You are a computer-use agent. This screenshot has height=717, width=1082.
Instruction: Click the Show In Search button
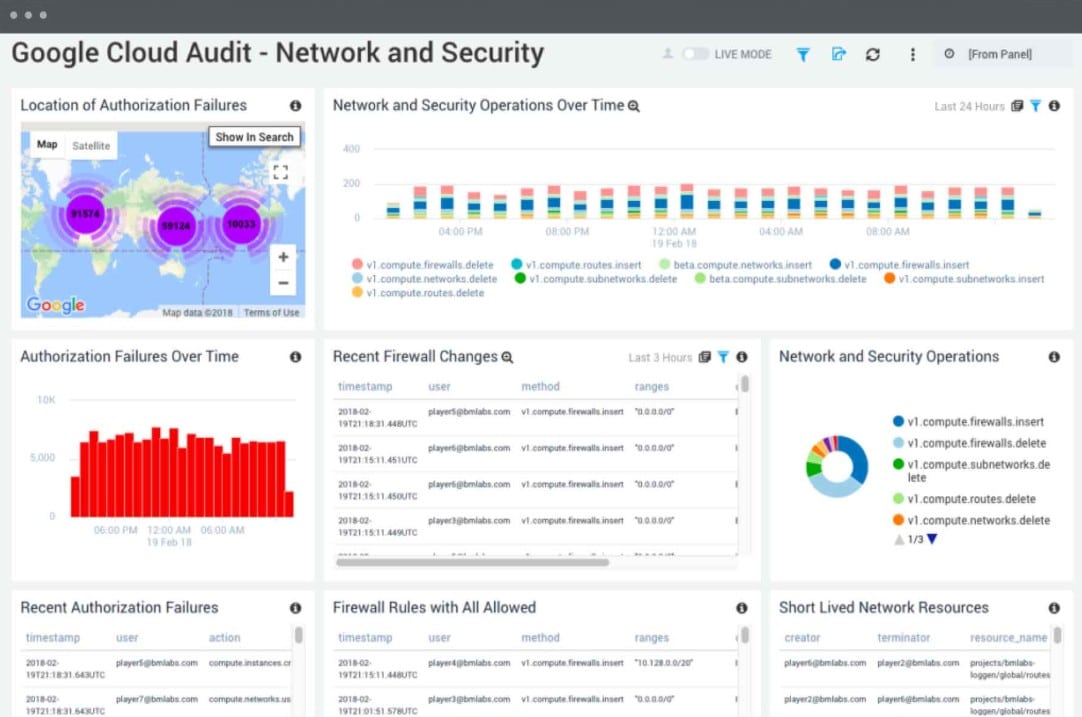click(255, 137)
